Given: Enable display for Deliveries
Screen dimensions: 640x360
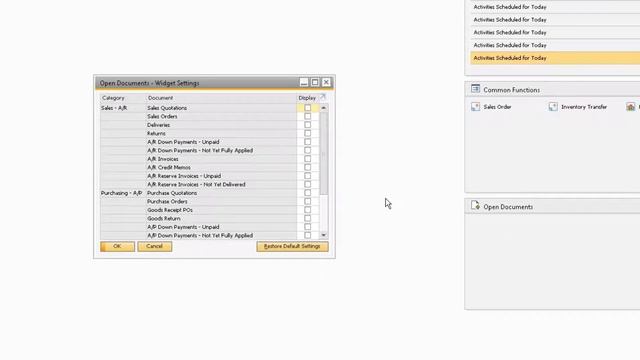Looking at the screenshot, I should coord(307,125).
